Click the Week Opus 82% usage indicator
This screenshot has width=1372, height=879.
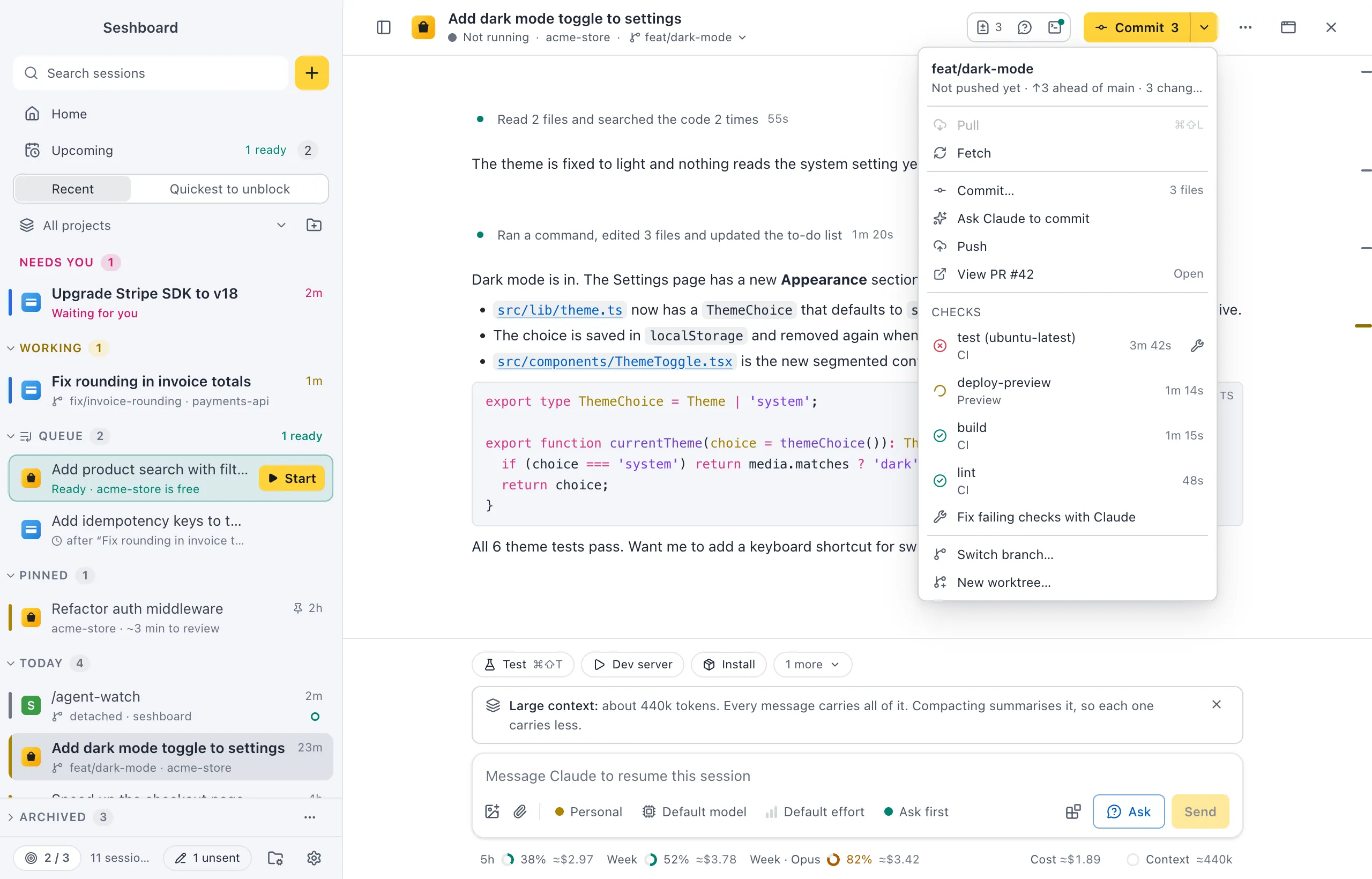pyautogui.click(x=834, y=860)
